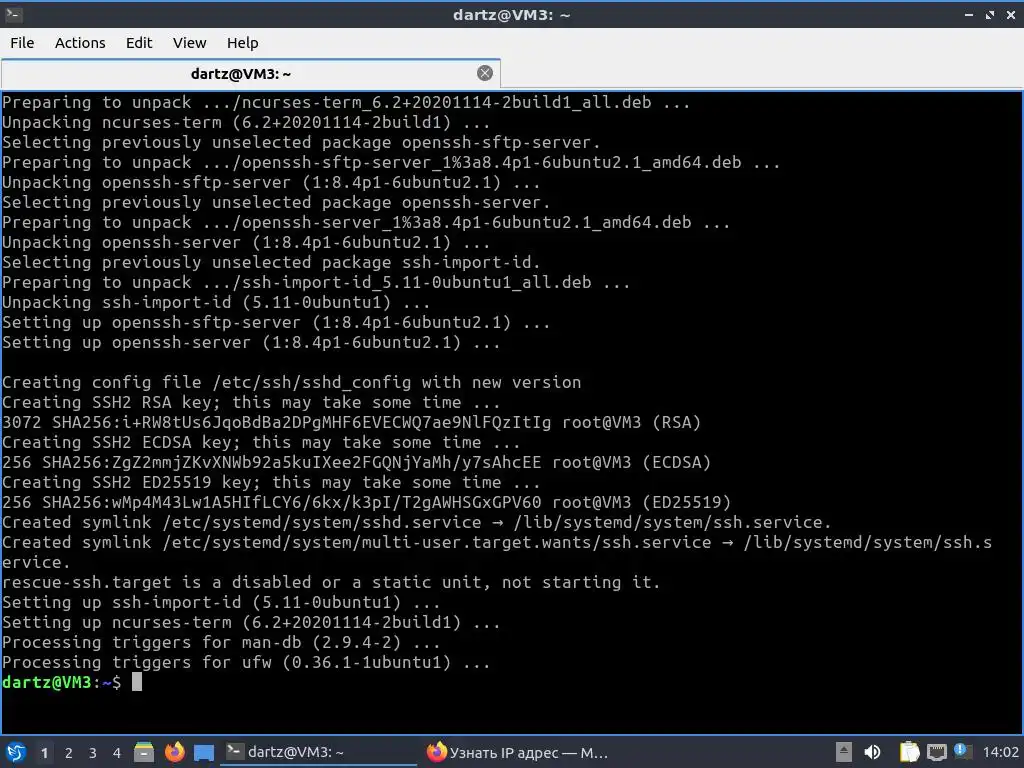Viewport: 1024px width, 768px height.
Task: Click 'Setting up openssh-sftp-server' line
Action: (x=276, y=323)
